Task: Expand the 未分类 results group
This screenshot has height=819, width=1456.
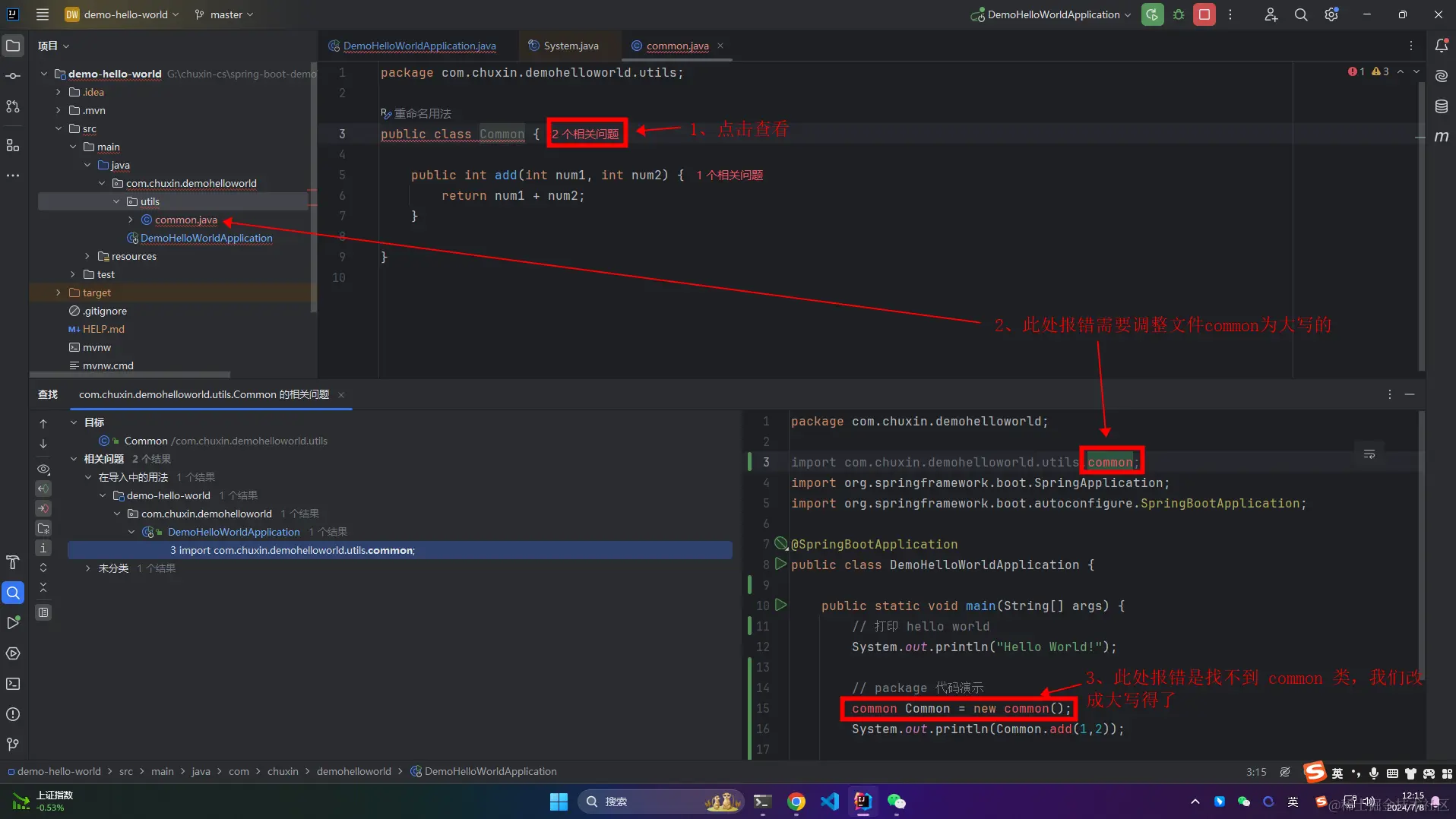Action: point(88,568)
